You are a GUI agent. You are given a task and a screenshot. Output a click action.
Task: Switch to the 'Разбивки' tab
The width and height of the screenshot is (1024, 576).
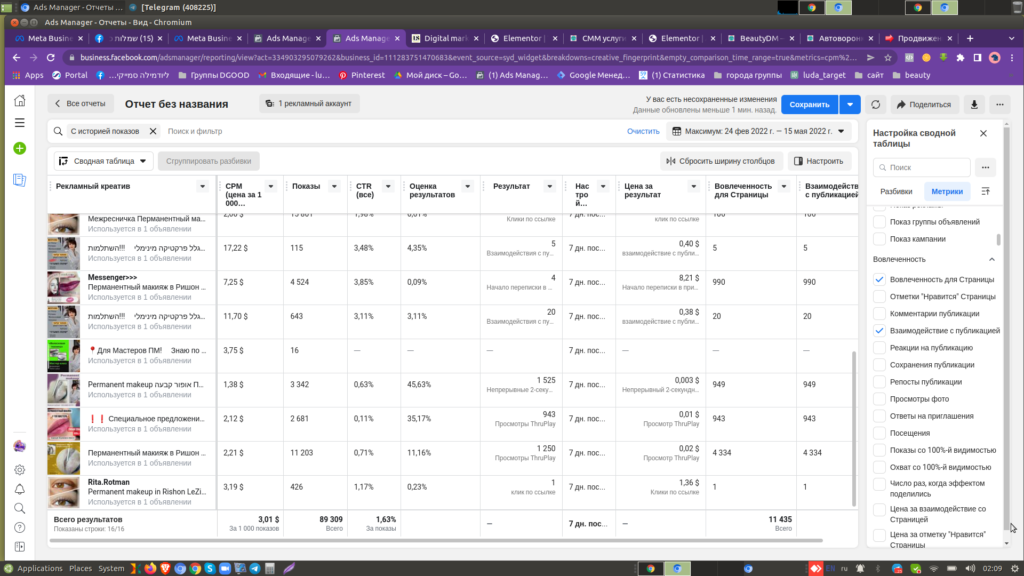click(x=895, y=191)
